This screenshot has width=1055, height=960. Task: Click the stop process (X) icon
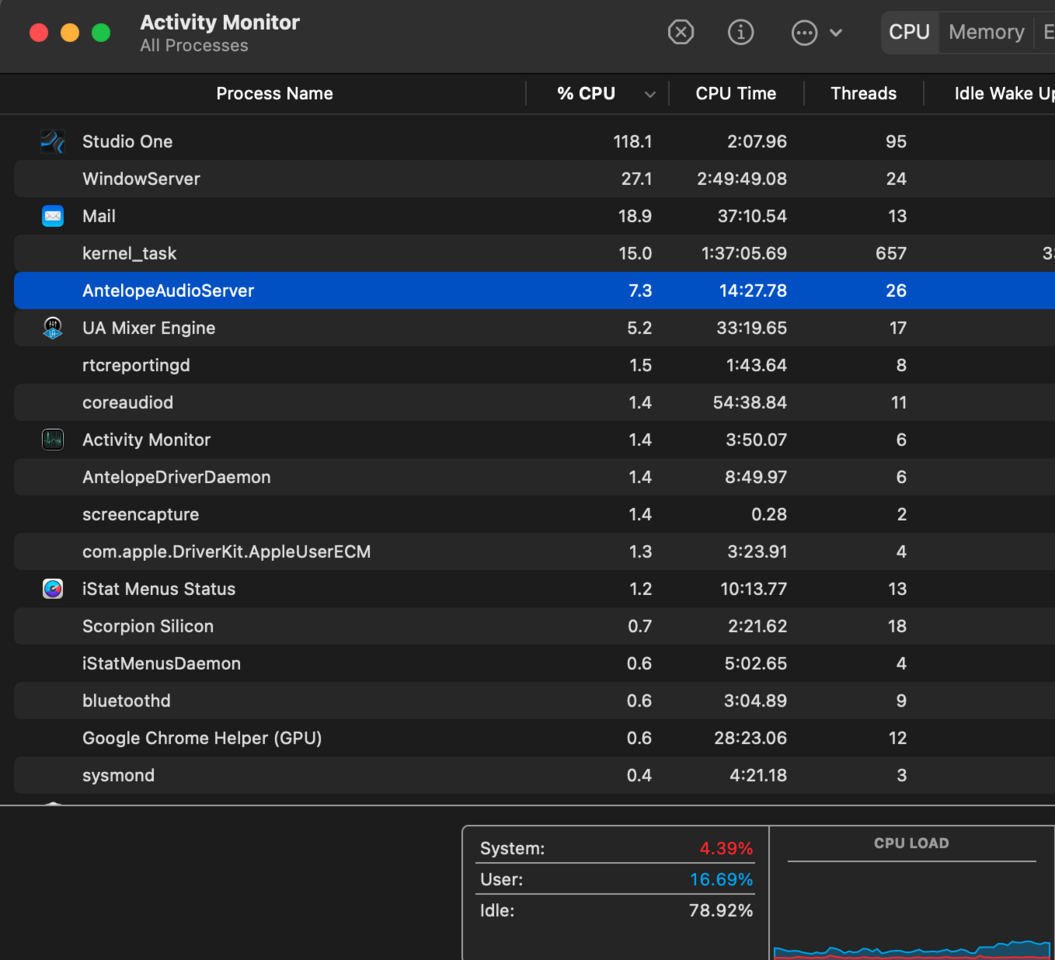pos(680,32)
